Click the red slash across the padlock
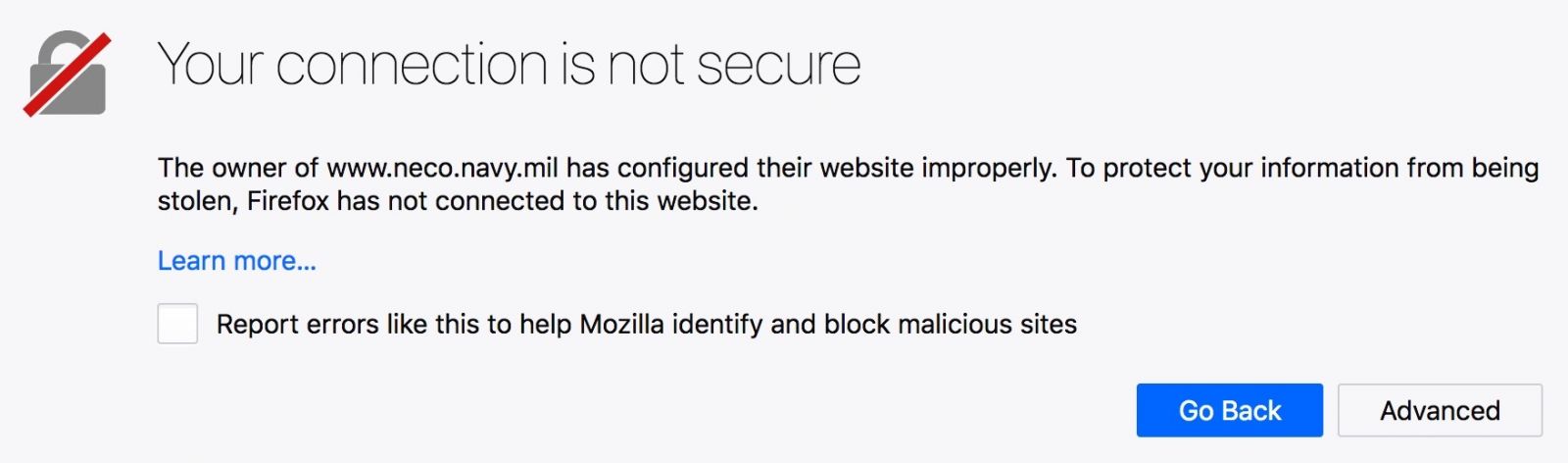This screenshot has width=1568, height=463. (68, 75)
